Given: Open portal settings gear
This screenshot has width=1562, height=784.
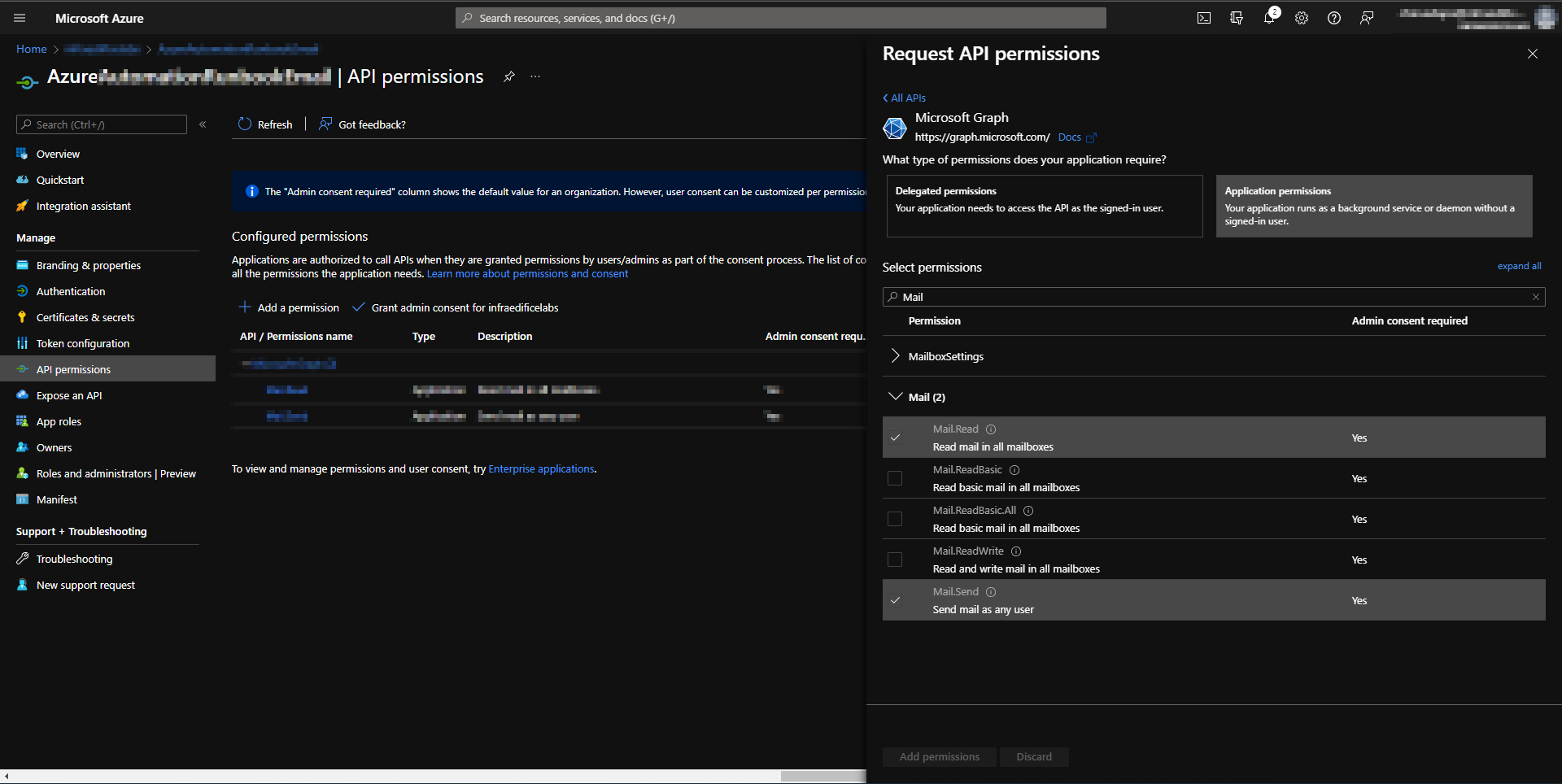Looking at the screenshot, I should click(1302, 18).
